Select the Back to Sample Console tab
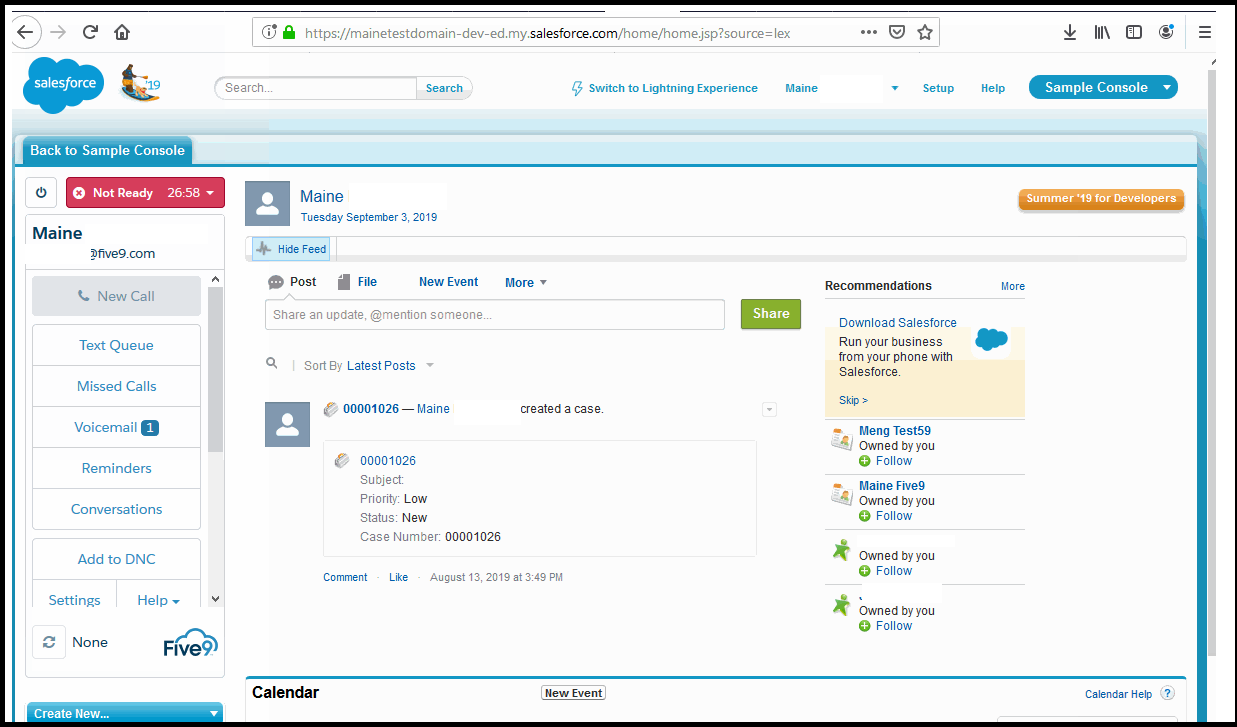The width and height of the screenshot is (1237, 727). [107, 150]
